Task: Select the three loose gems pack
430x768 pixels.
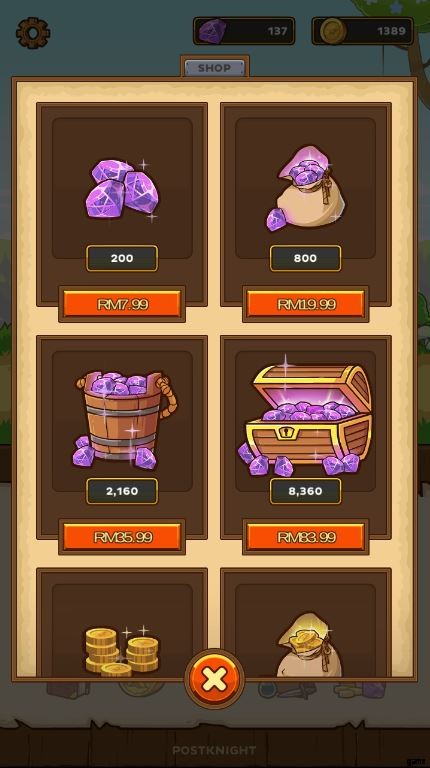Action: (122, 189)
